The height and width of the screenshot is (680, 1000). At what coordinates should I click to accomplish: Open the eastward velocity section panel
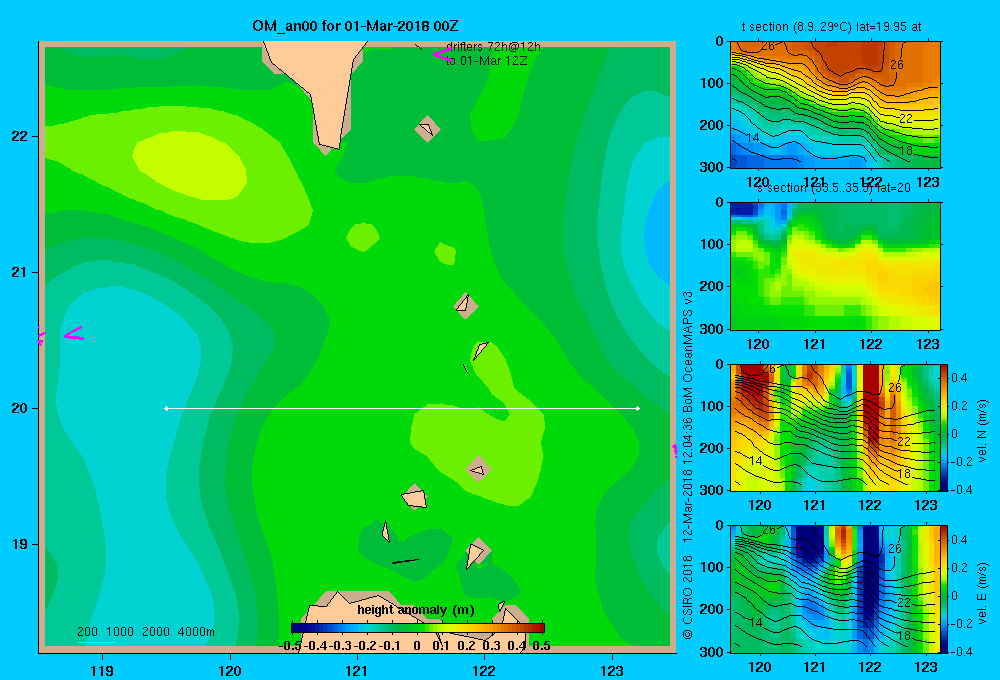pos(835,589)
